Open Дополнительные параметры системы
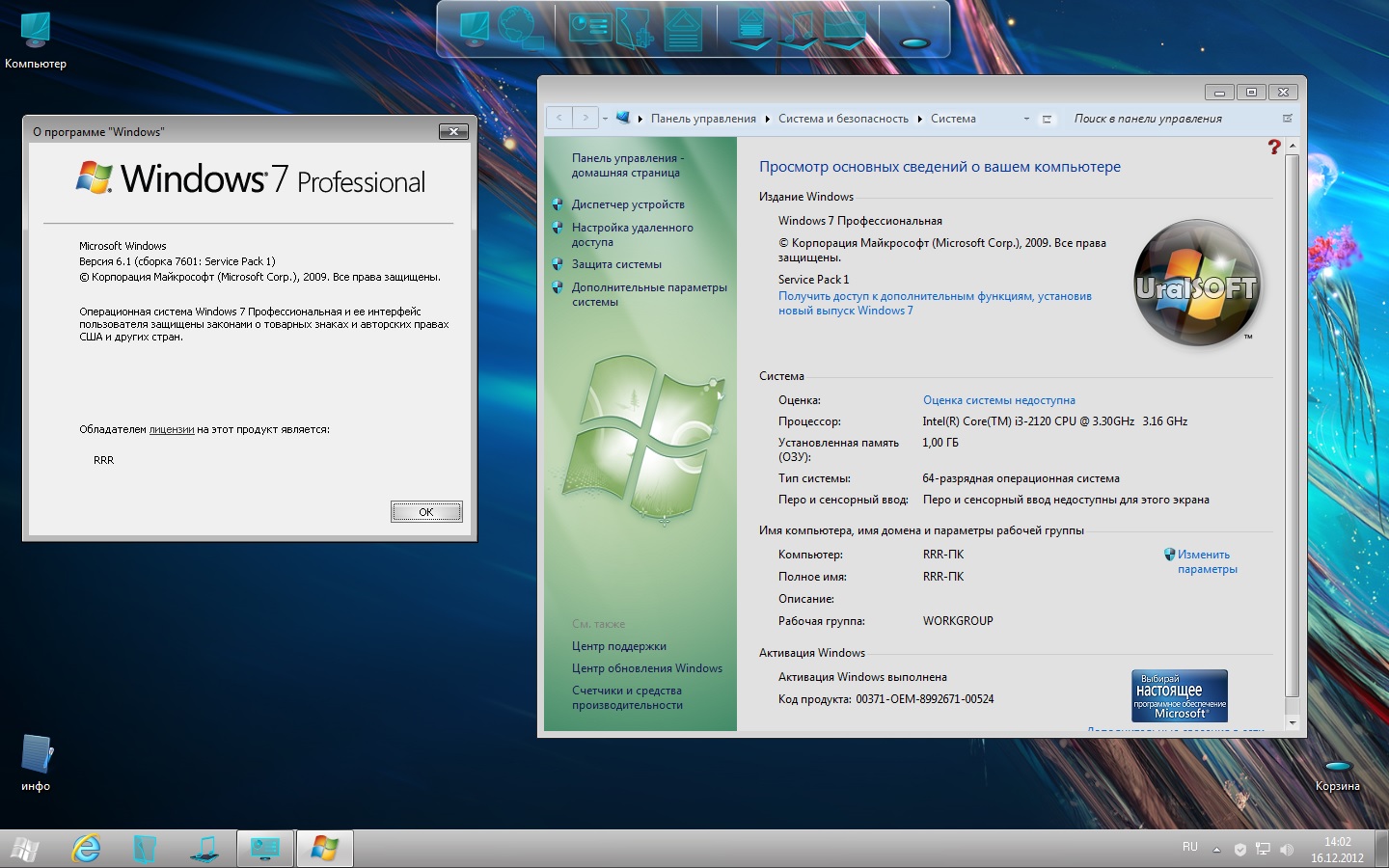 [x=649, y=294]
